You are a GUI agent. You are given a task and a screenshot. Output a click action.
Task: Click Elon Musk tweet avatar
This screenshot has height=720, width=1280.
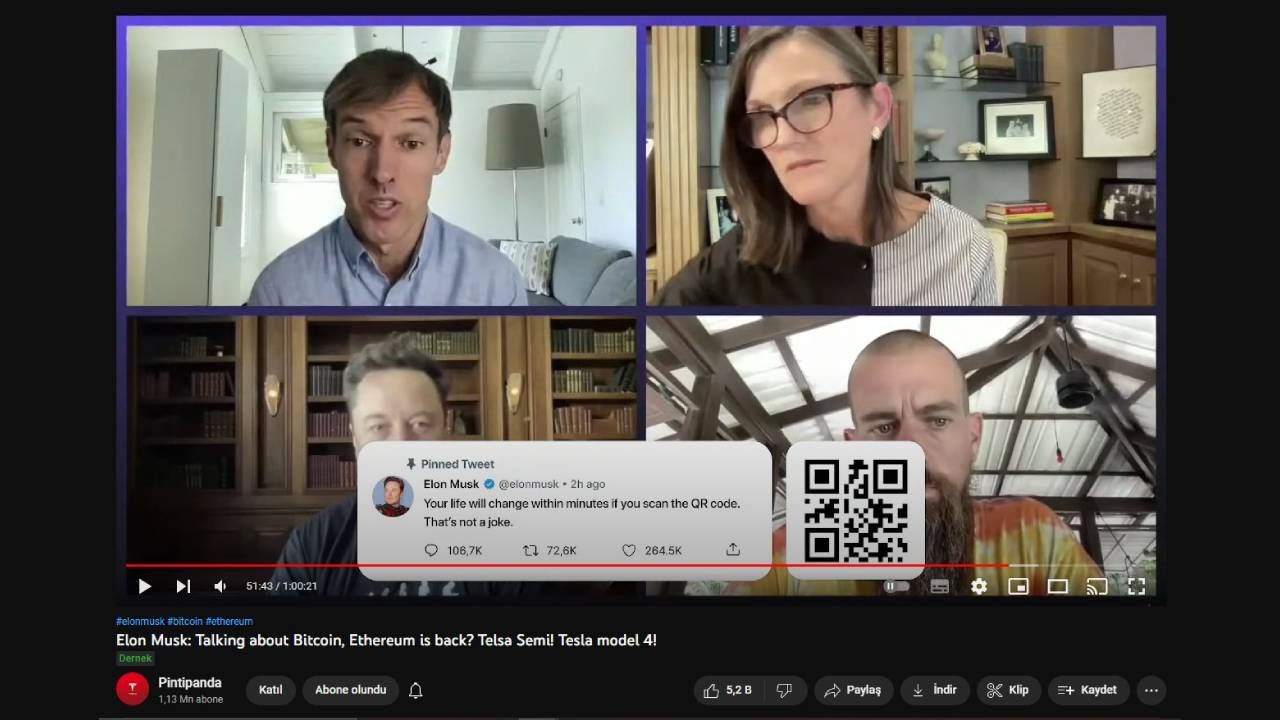(x=392, y=496)
